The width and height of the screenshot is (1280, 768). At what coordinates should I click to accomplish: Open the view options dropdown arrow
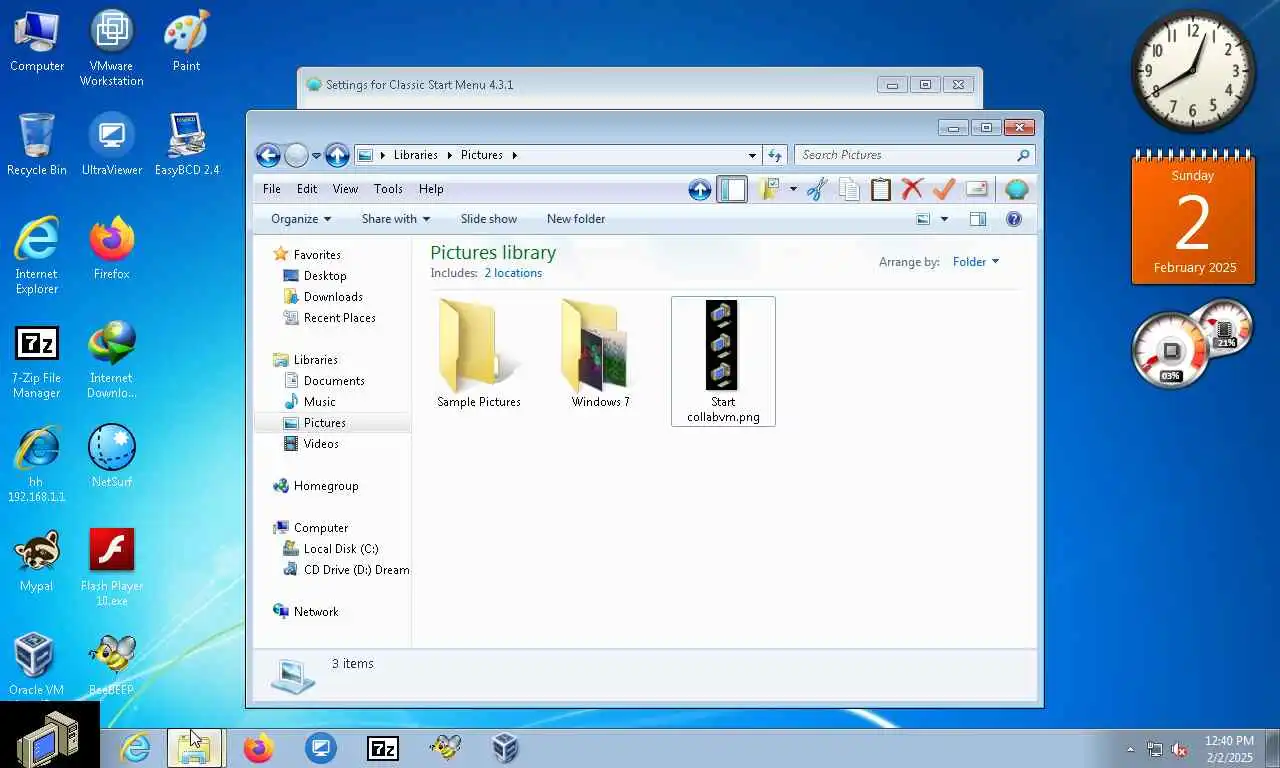coord(944,219)
